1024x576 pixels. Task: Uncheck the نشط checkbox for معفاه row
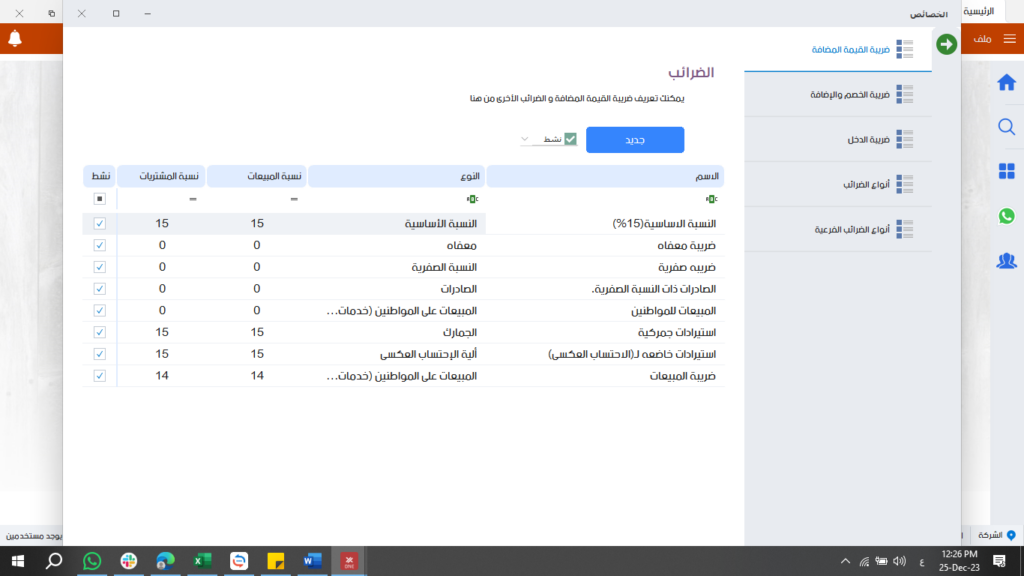[99, 245]
